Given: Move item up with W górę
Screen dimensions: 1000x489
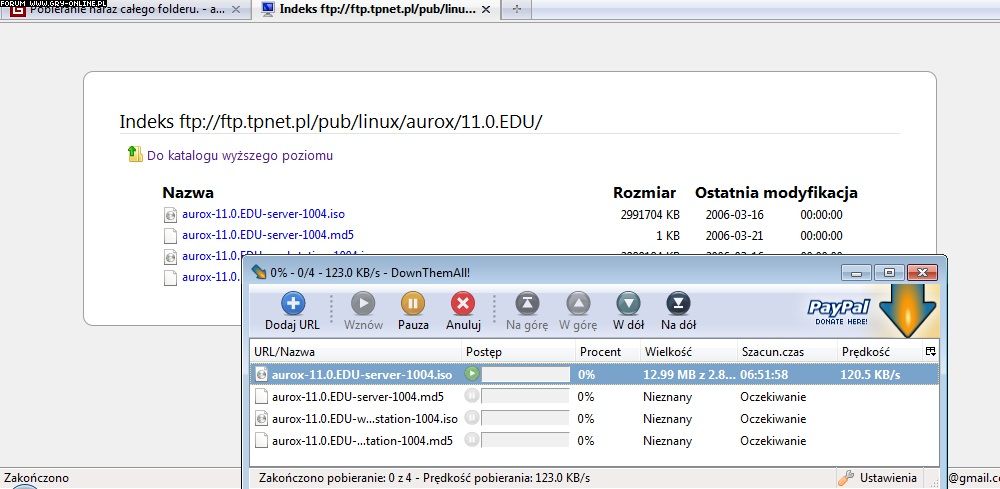Looking at the screenshot, I should point(578,305).
